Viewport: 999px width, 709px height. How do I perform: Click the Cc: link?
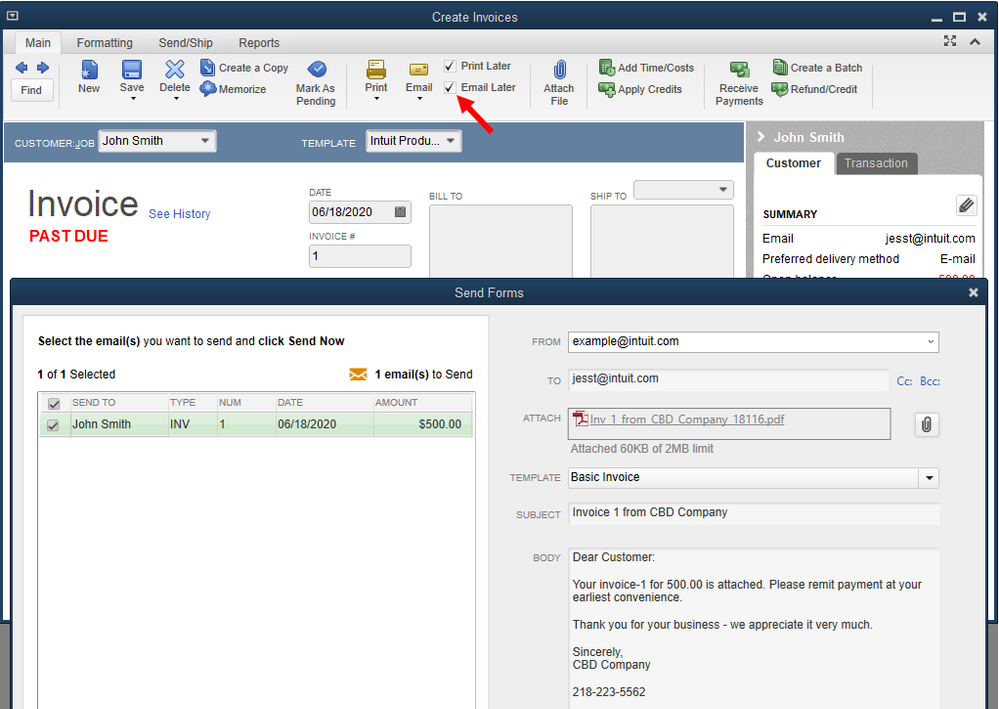click(x=904, y=381)
